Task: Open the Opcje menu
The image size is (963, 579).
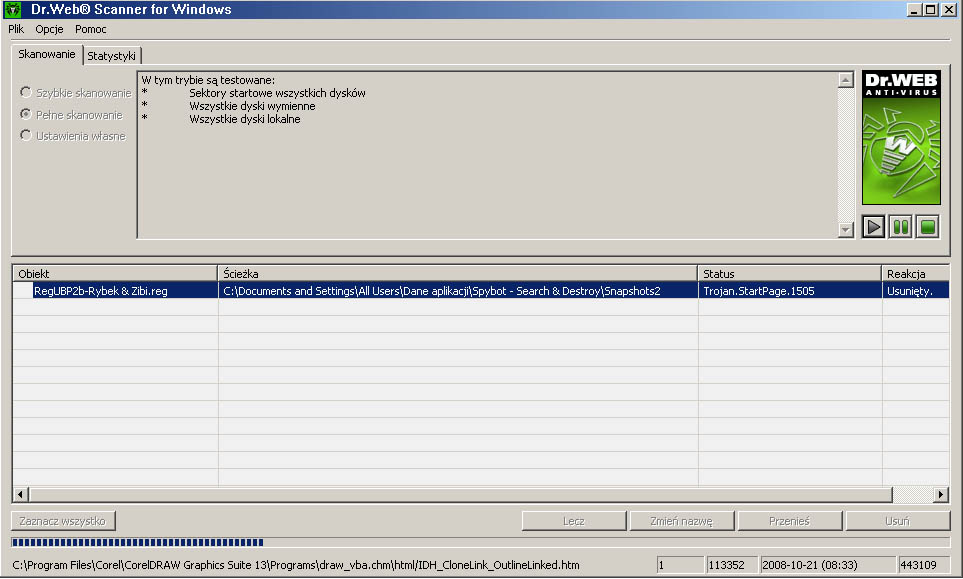Action: 49,30
